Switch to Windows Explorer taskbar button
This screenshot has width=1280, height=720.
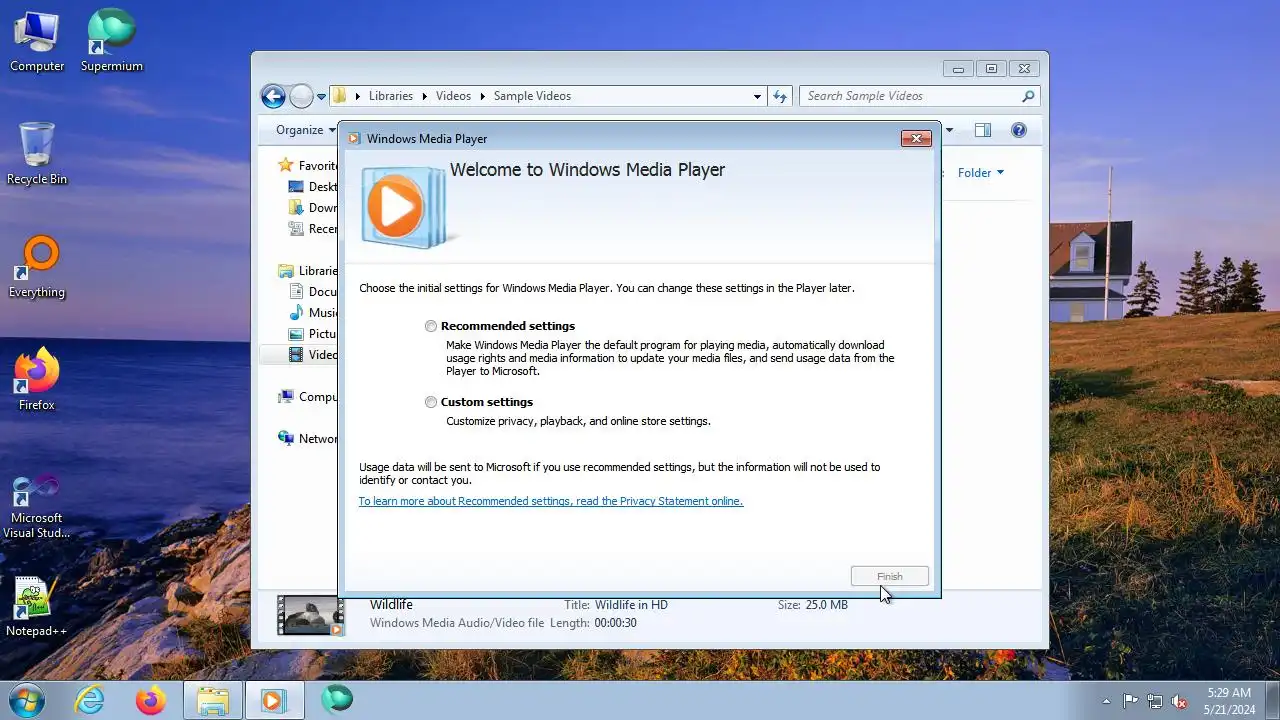pyautogui.click(x=213, y=700)
